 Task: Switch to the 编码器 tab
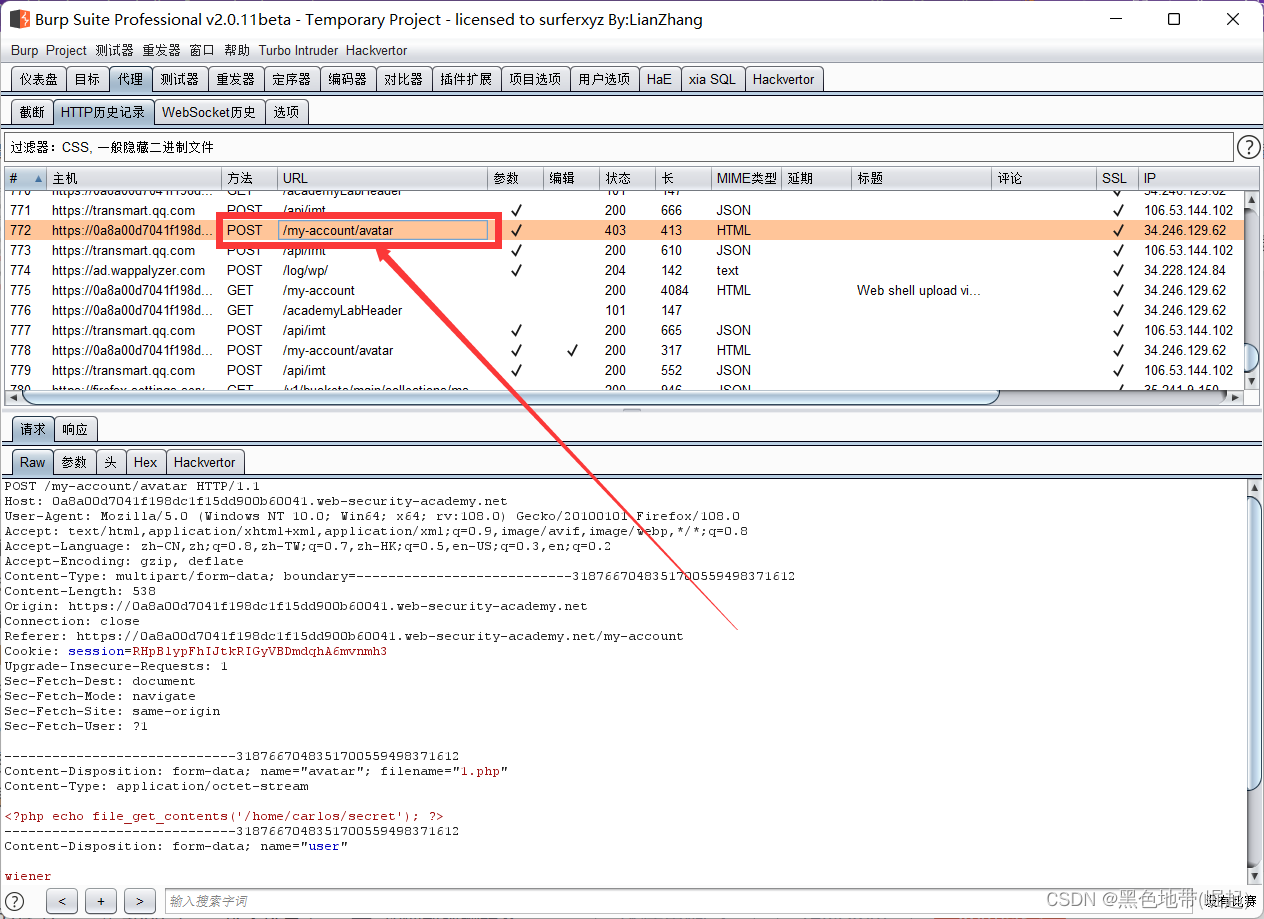pyautogui.click(x=348, y=79)
